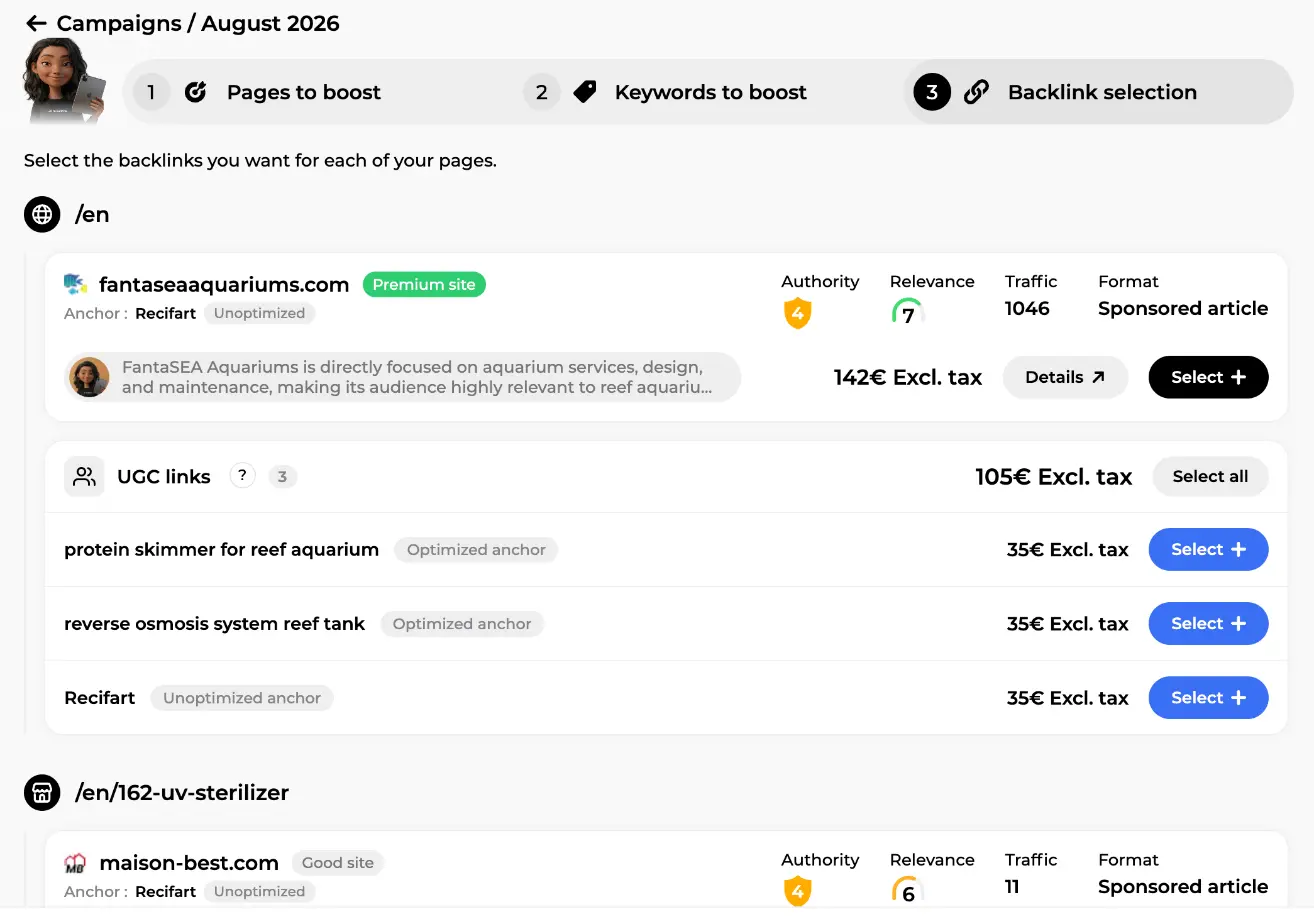This screenshot has height=924, width=1314.
Task: Click the shop icon next to /en/162-uv-sterilizer
Action: tap(42, 792)
